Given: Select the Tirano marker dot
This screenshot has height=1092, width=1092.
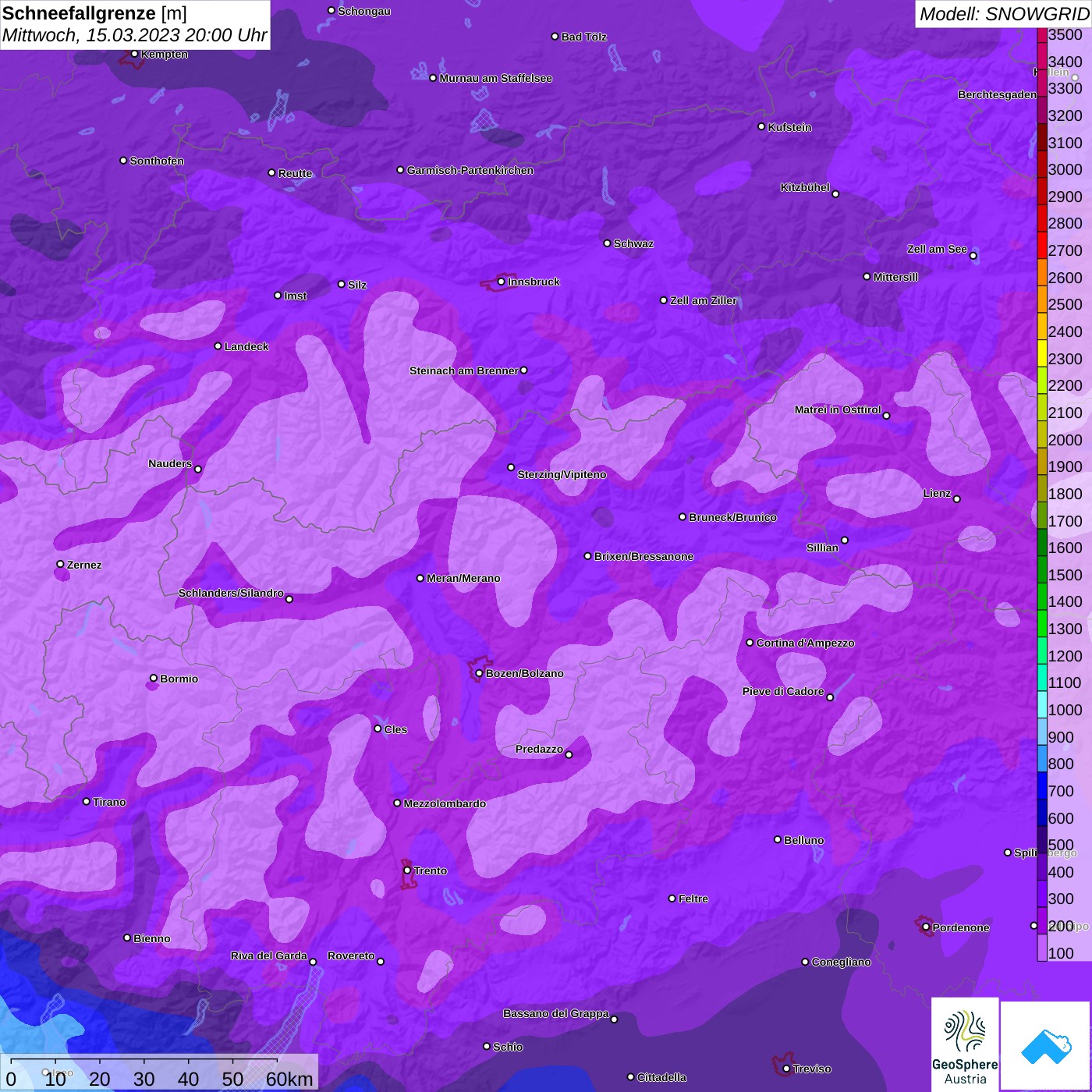Looking at the screenshot, I should 86,801.
